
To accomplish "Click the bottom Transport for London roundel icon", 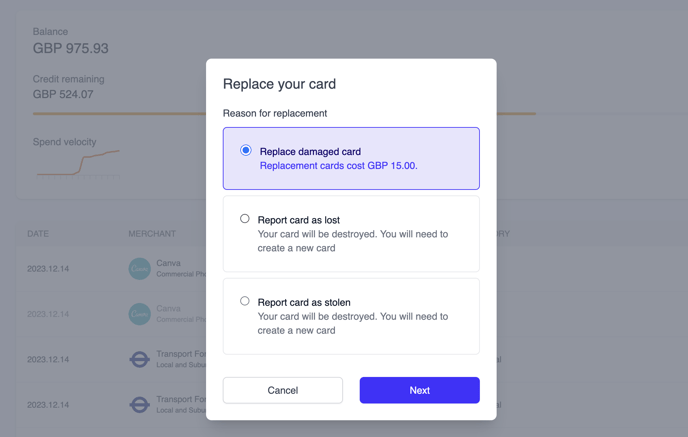I will click(139, 404).
